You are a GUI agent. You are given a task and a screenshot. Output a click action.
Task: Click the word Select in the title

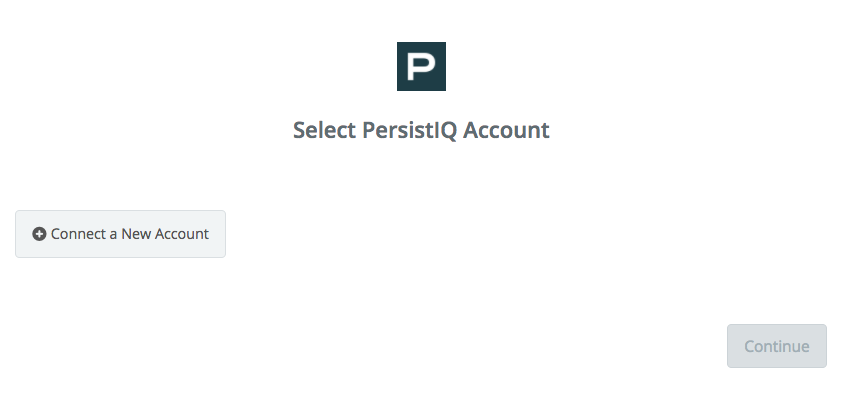pyautogui.click(x=324, y=130)
